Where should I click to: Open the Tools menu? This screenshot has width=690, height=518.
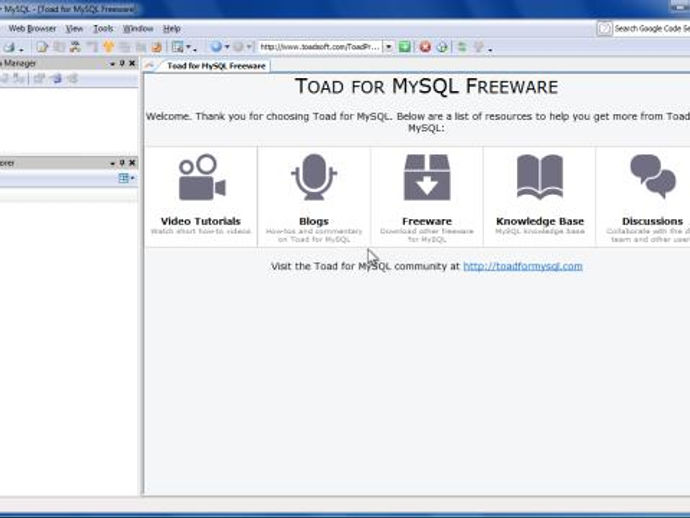[103, 29]
